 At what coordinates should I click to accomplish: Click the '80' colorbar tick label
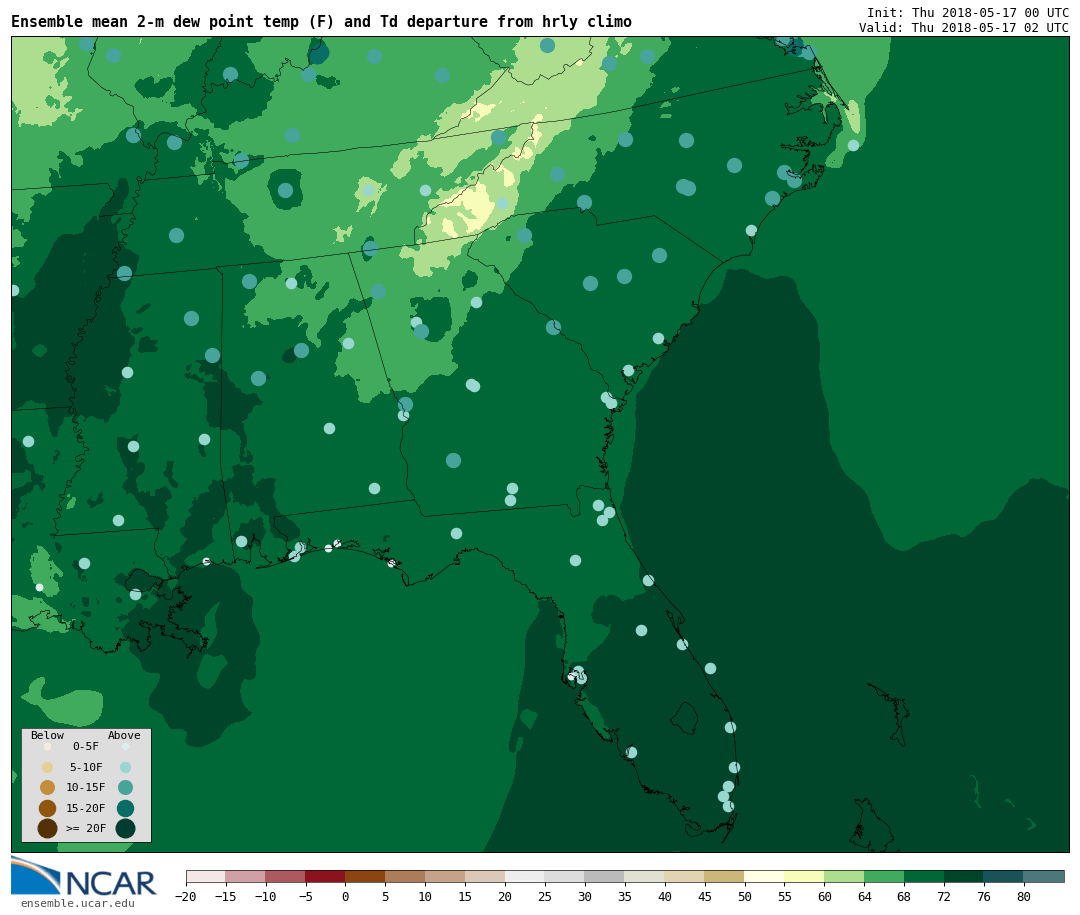click(x=1024, y=896)
